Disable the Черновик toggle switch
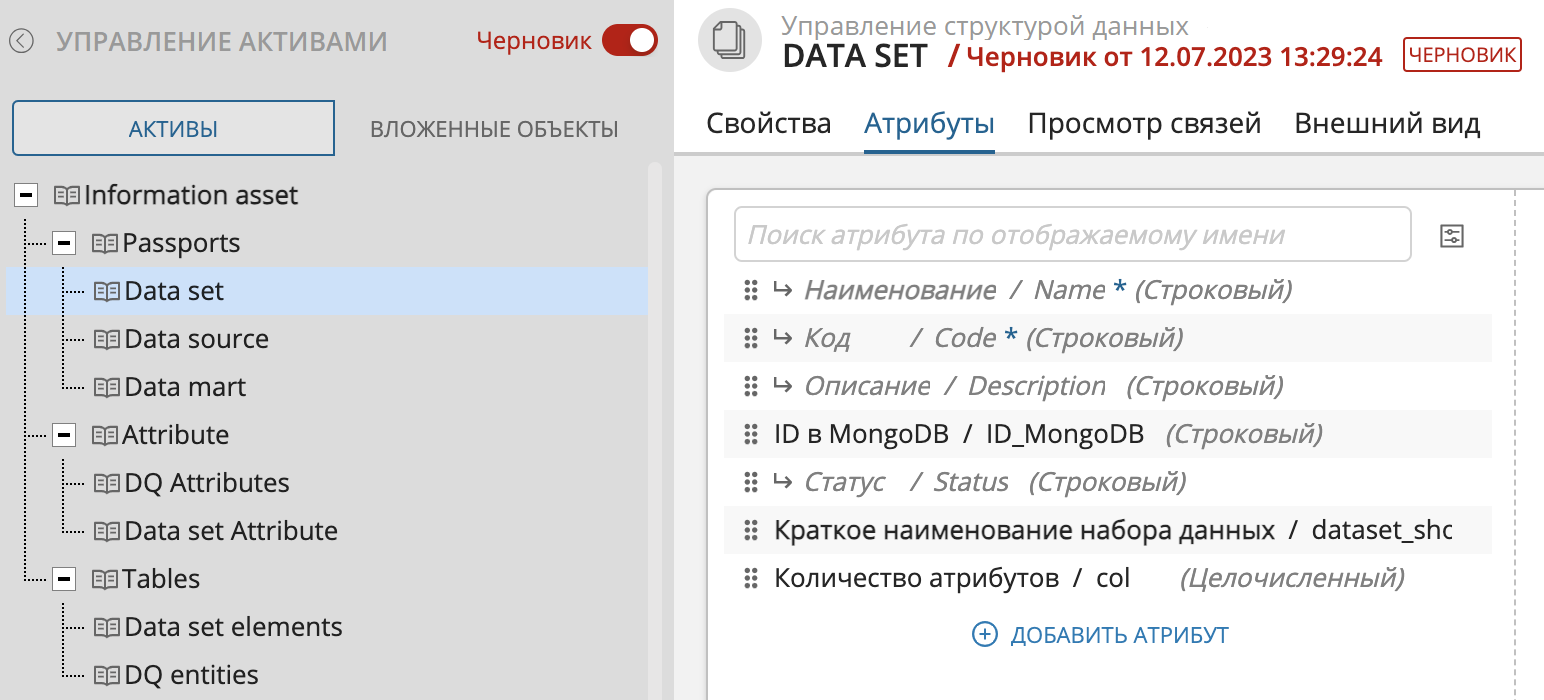Image resolution: width=1544 pixels, height=700 pixels. point(630,41)
